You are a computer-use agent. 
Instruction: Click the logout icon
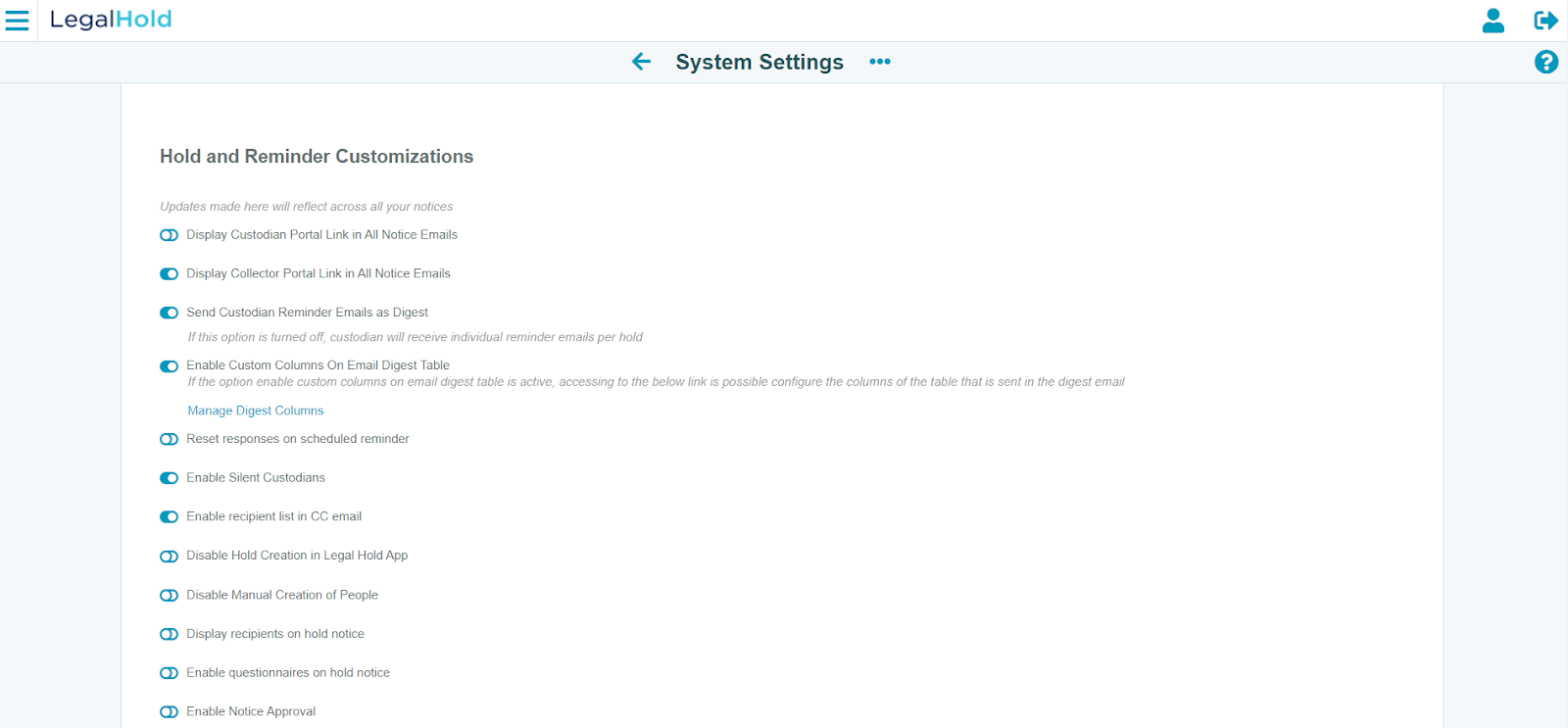(x=1546, y=21)
